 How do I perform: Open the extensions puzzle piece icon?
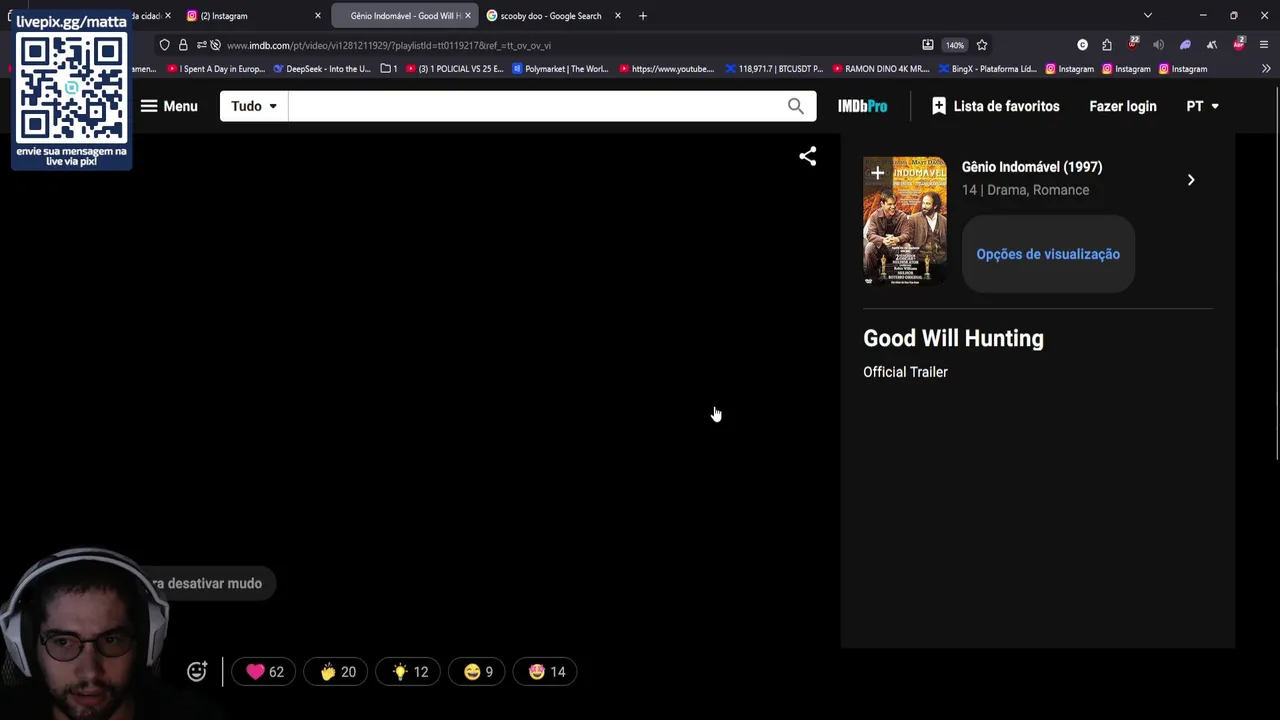click(x=1107, y=45)
